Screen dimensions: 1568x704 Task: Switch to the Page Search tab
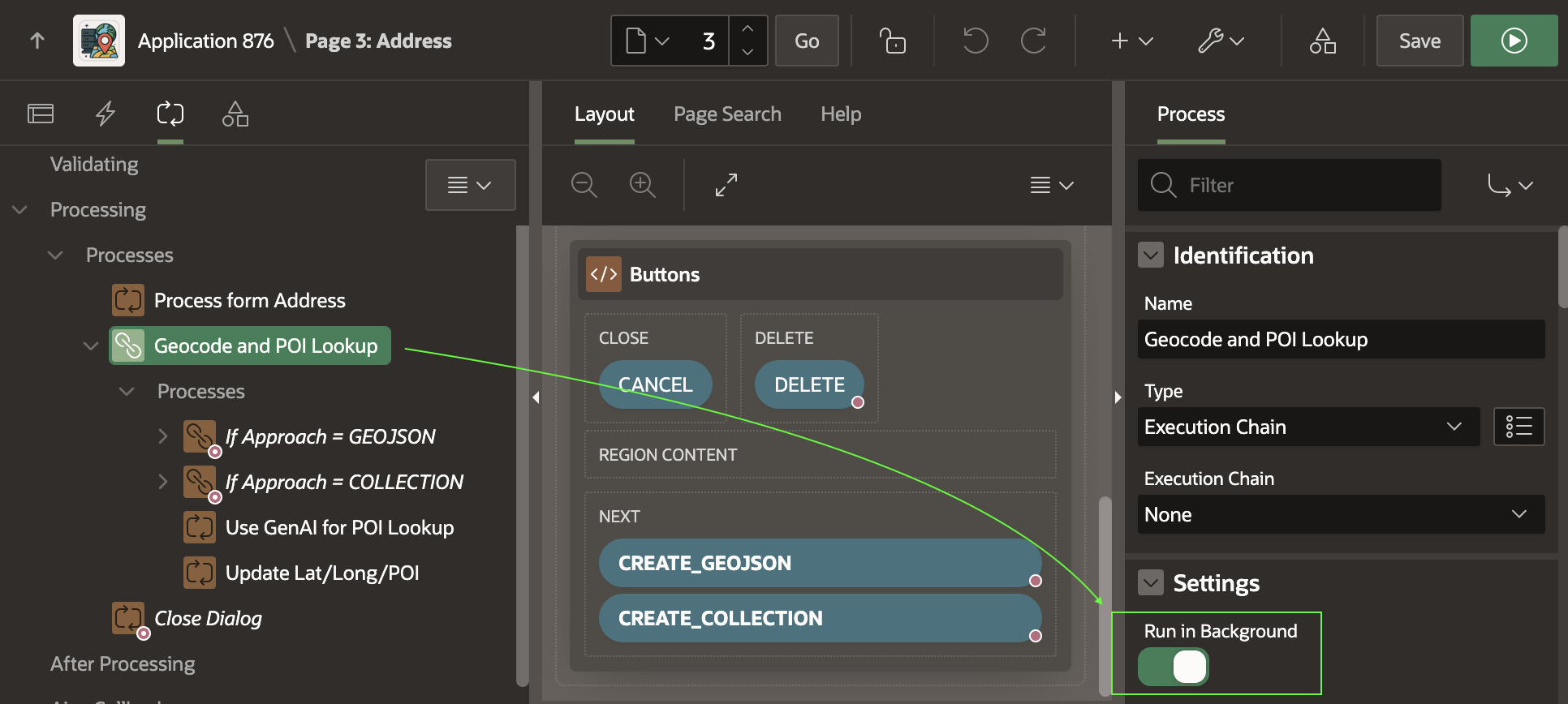[x=727, y=114]
